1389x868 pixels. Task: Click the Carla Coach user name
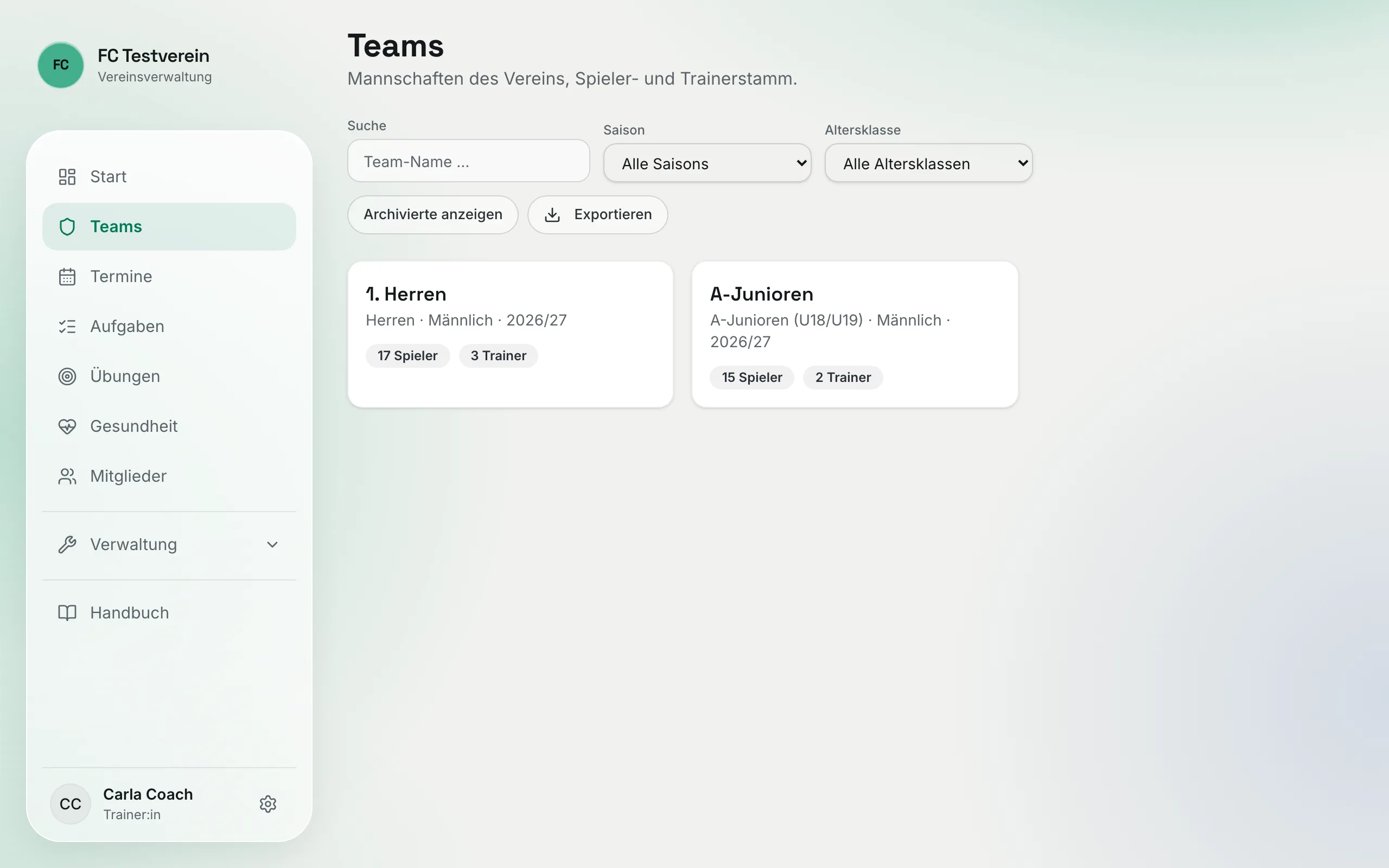point(148,795)
